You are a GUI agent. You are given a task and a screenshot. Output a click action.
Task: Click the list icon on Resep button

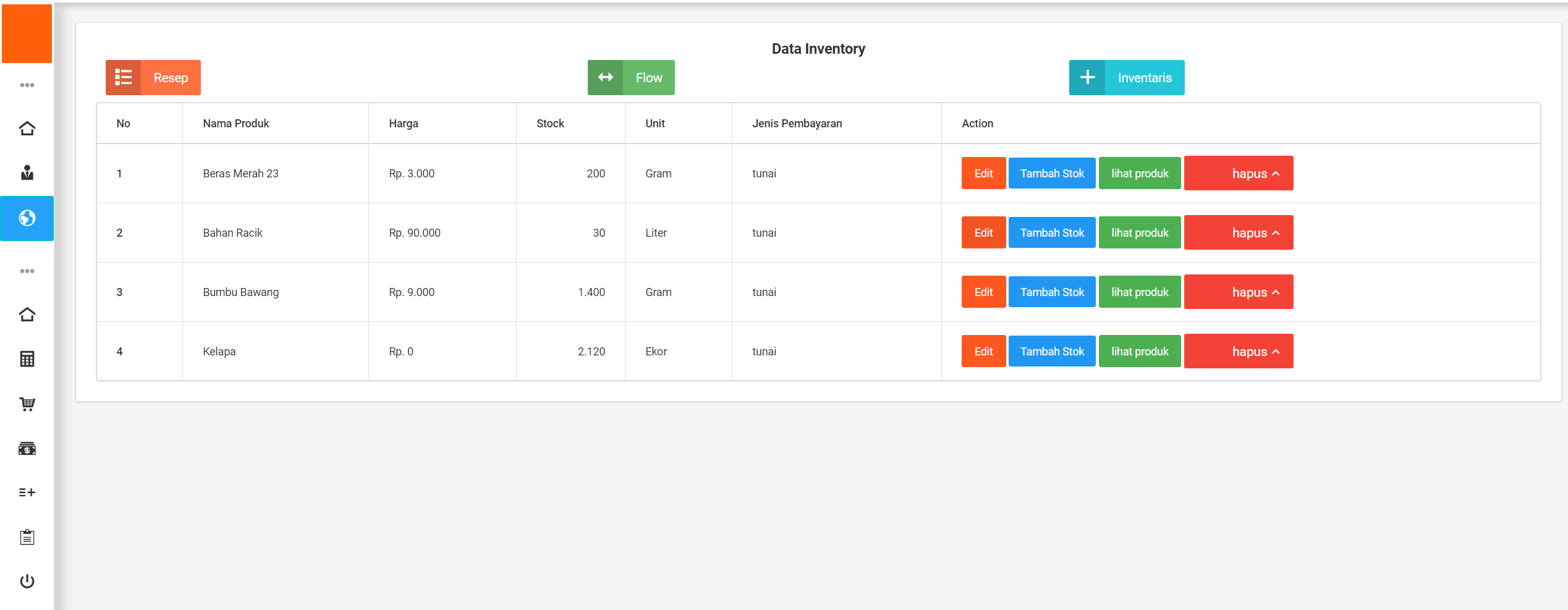(x=124, y=77)
